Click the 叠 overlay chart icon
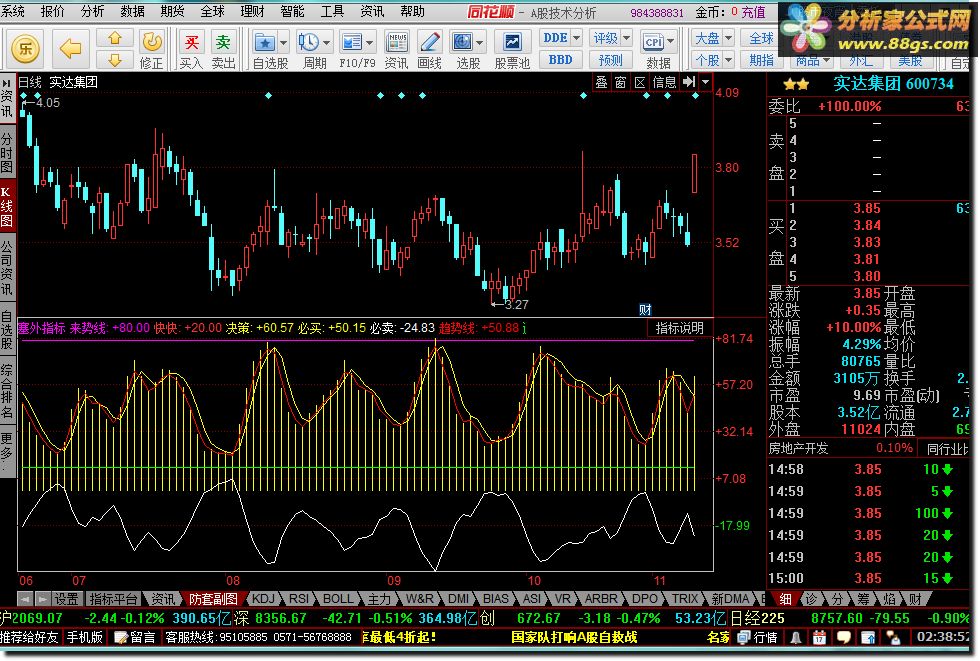Screen dimensions: 980x661 [601, 82]
